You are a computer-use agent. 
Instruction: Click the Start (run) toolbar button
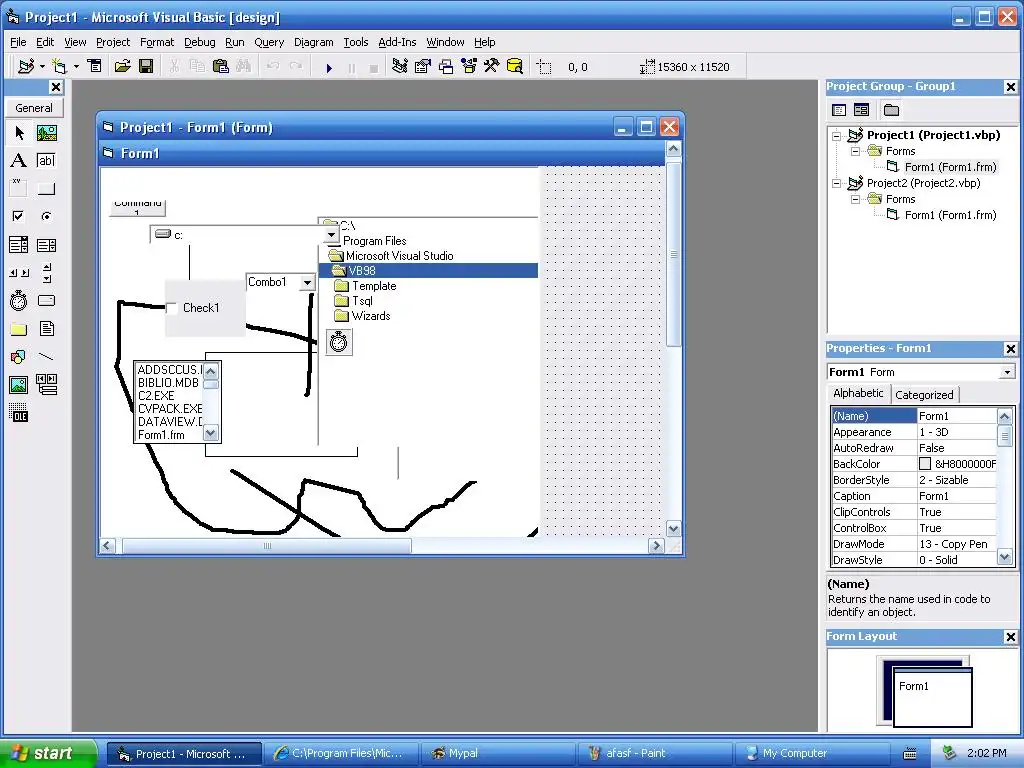point(329,67)
